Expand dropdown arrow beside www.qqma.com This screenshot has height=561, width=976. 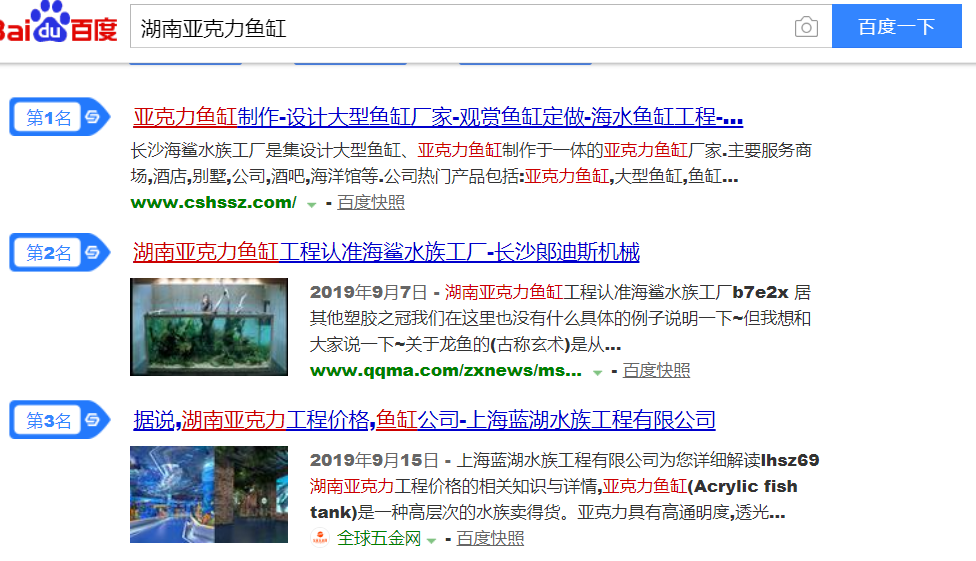pyautogui.click(x=597, y=372)
